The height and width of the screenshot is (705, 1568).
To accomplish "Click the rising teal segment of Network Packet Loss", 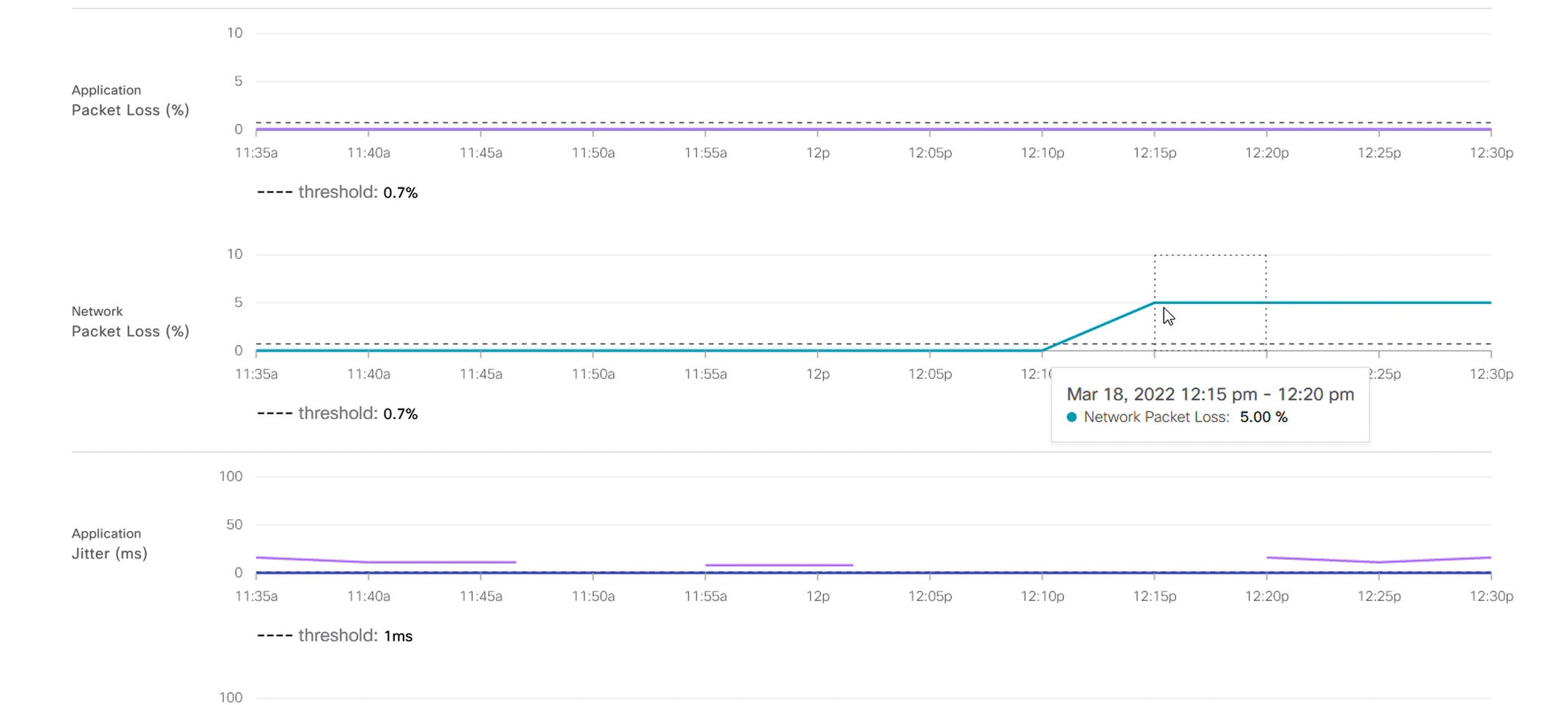I will point(1099,326).
